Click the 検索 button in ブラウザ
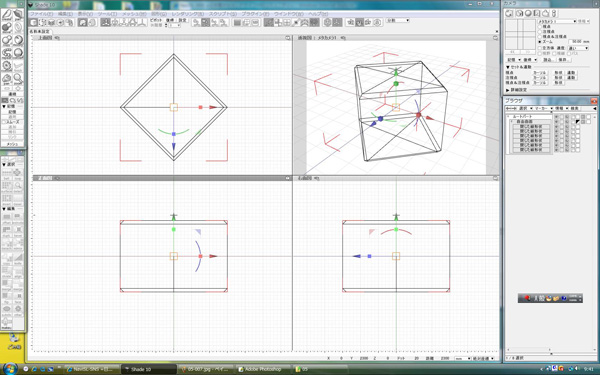The image size is (600, 375). 575,109
